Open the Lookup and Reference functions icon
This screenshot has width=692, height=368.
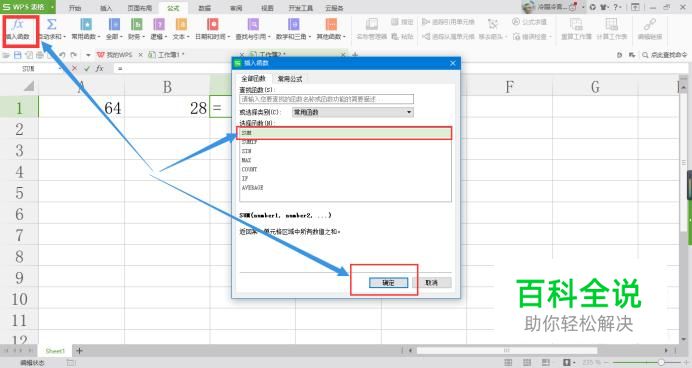click(x=253, y=24)
